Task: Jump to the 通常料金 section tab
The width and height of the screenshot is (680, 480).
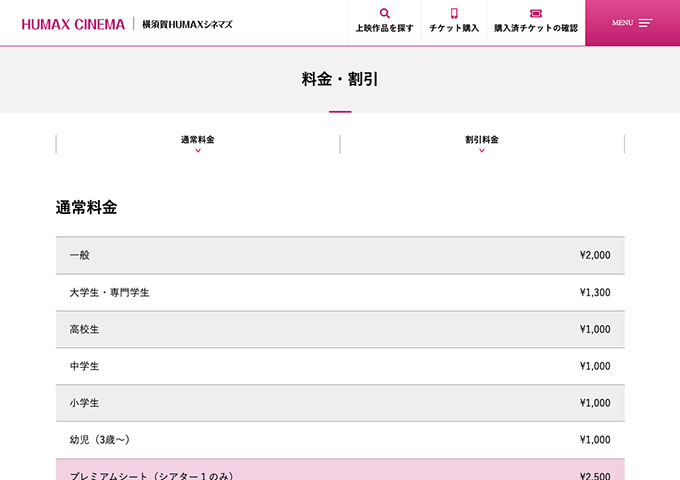Action: (197, 140)
